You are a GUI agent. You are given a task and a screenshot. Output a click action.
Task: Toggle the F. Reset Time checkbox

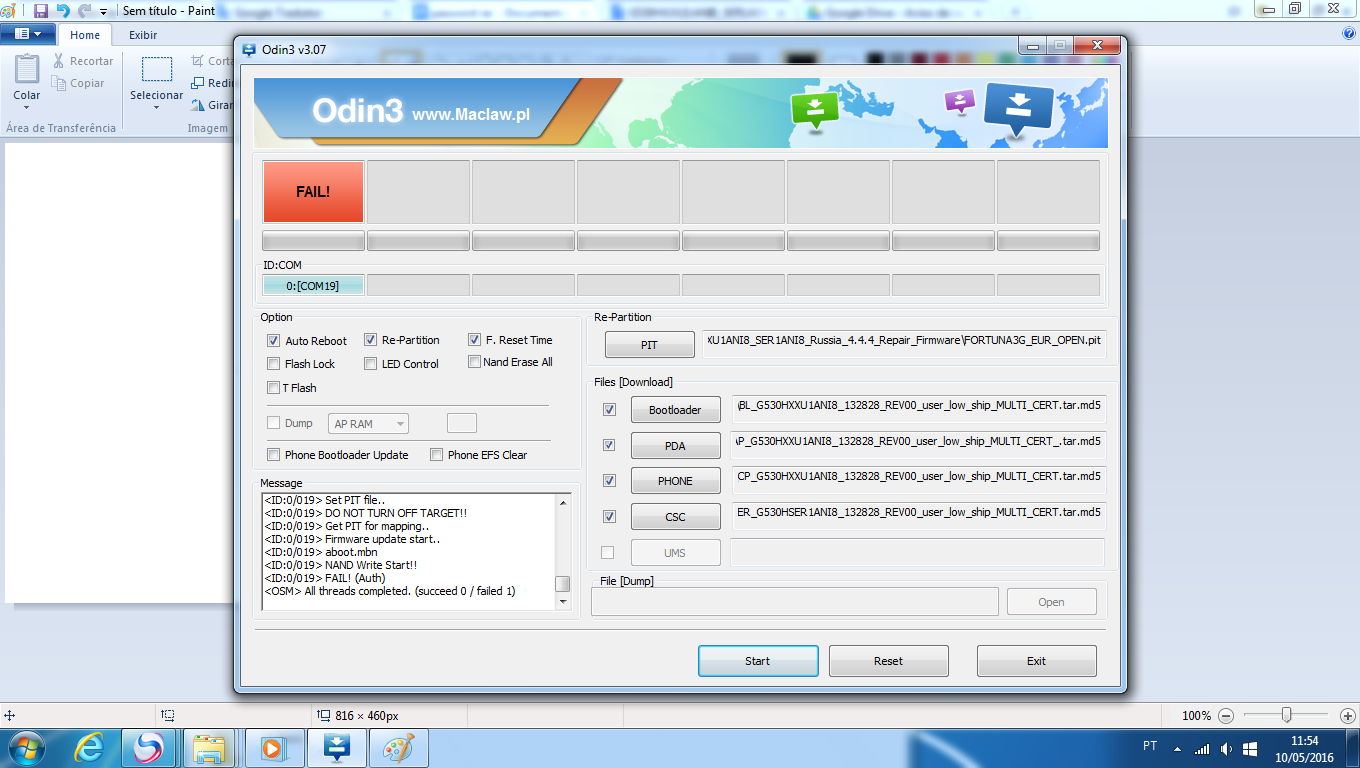point(475,340)
